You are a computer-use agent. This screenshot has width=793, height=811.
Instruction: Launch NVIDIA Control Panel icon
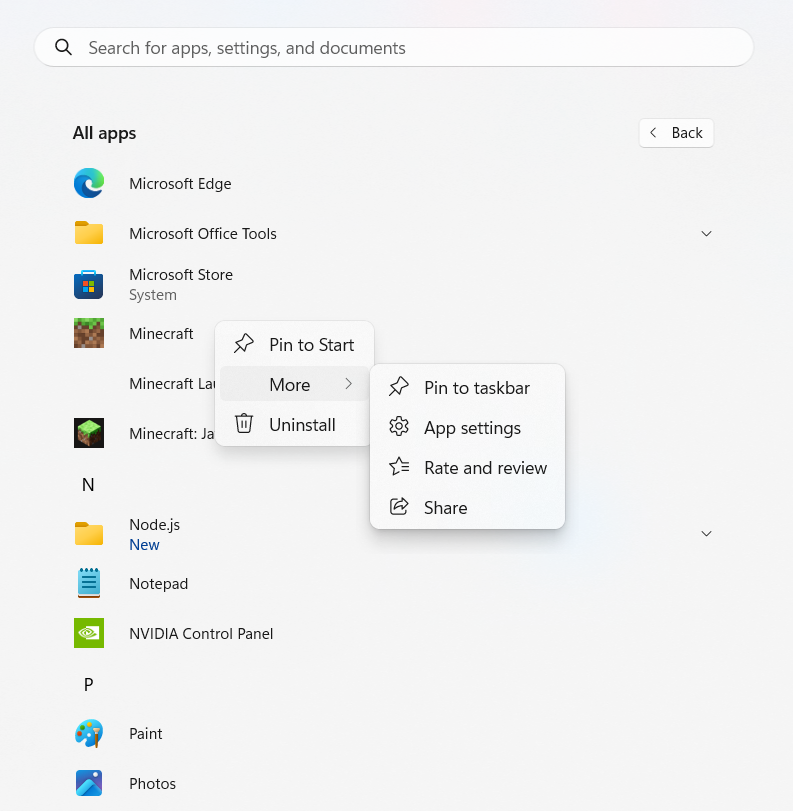[x=89, y=633]
